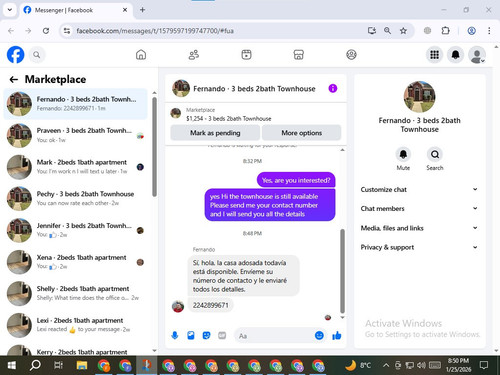This screenshot has width=500, height=375.
Task: Go to the Home feed icon
Action: [141, 55]
